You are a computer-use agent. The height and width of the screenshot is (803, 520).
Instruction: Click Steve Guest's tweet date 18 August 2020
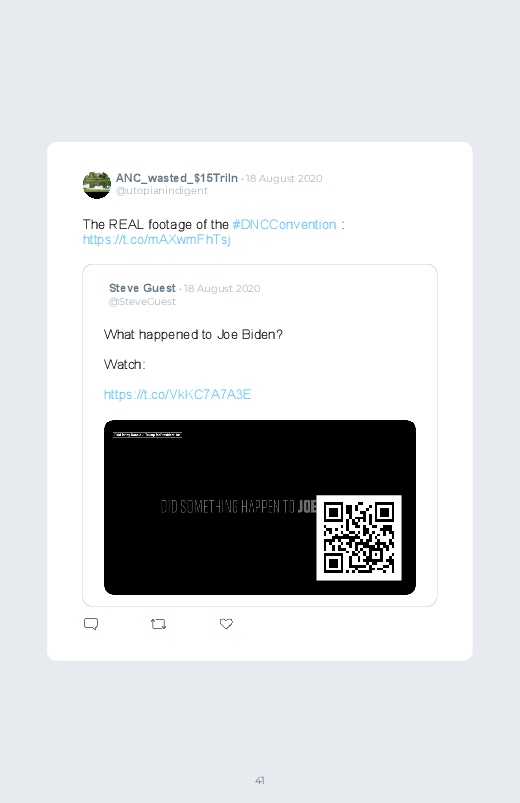pyautogui.click(x=222, y=288)
